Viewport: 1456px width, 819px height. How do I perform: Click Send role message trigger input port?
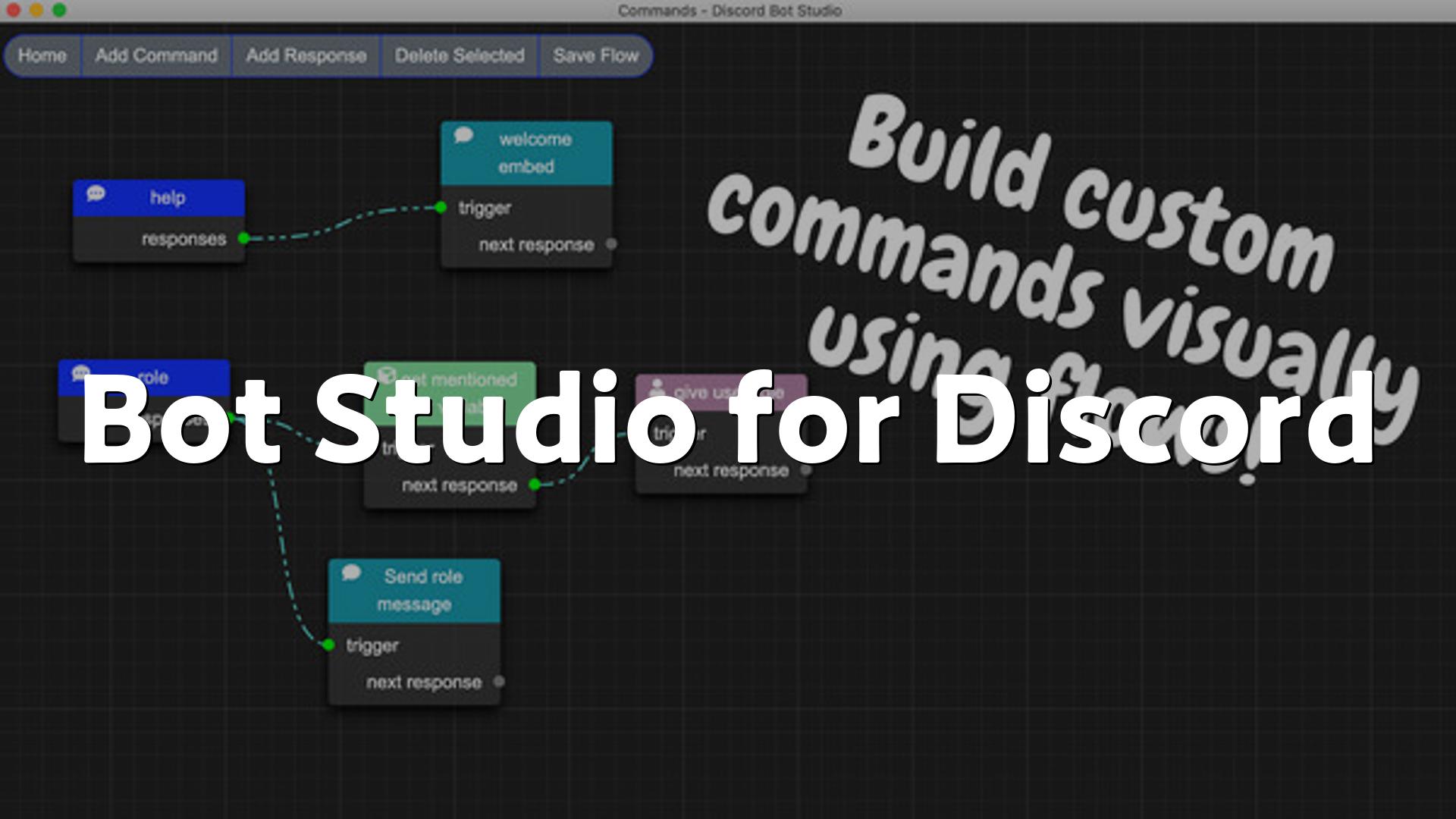(x=328, y=645)
